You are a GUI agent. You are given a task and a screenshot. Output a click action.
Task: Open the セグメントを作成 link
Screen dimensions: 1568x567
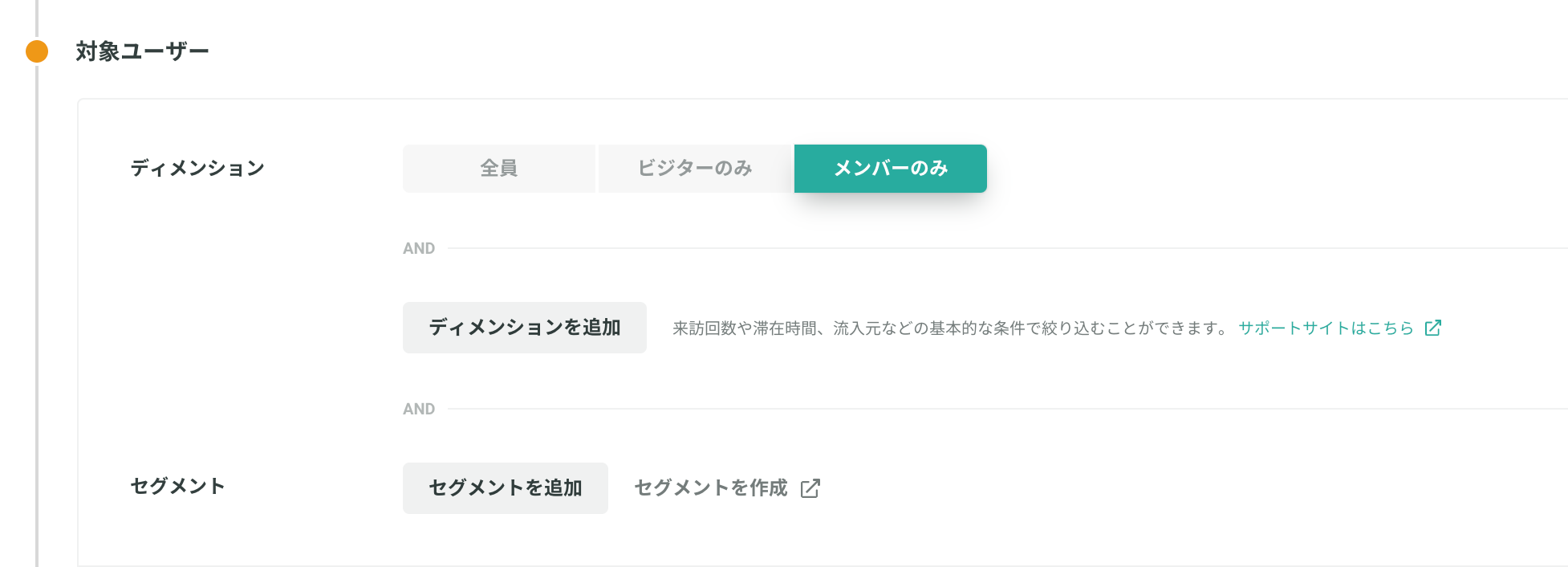coord(711,488)
